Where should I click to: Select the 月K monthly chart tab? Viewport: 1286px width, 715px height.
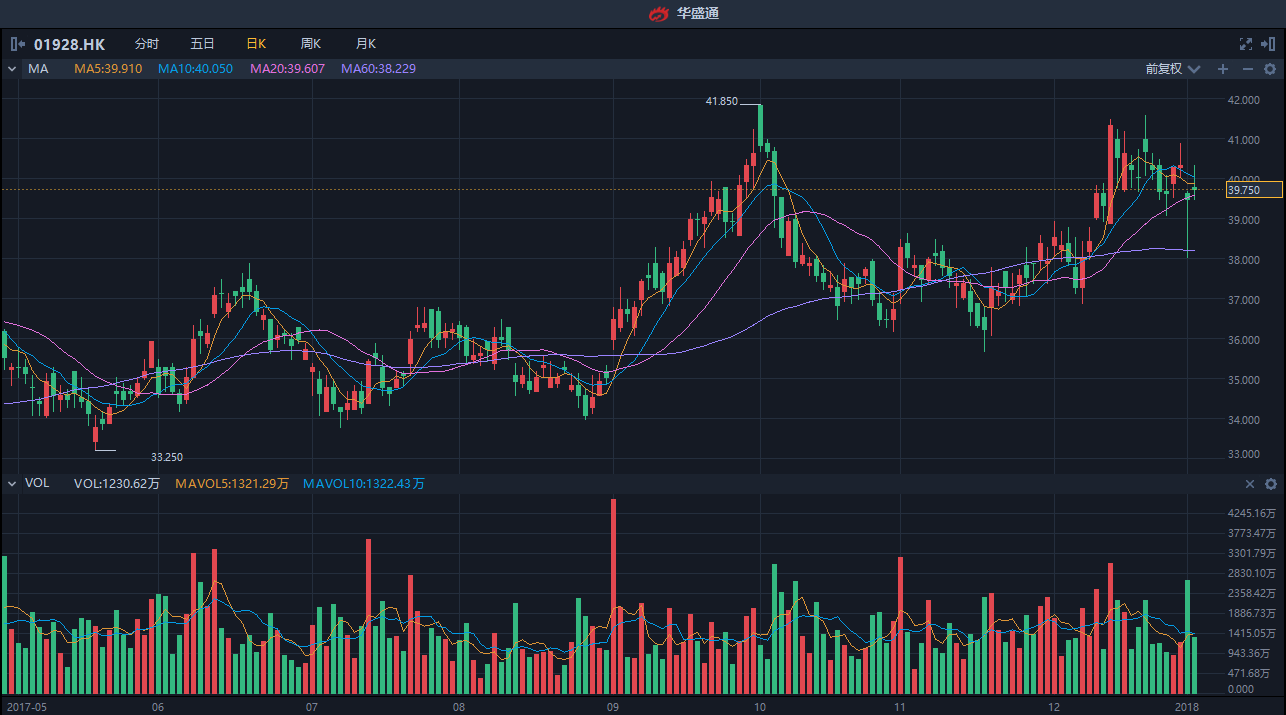point(365,44)
